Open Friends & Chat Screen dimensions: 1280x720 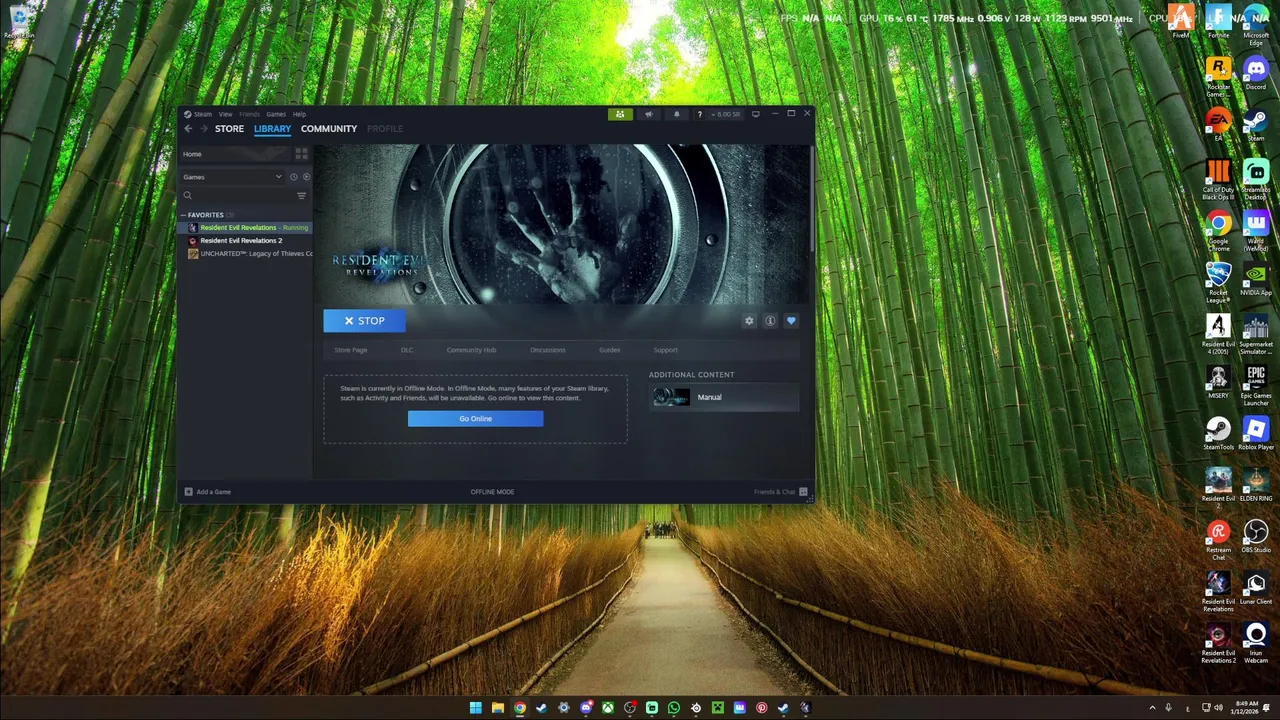pyautogui.click(x=781, y=492)
